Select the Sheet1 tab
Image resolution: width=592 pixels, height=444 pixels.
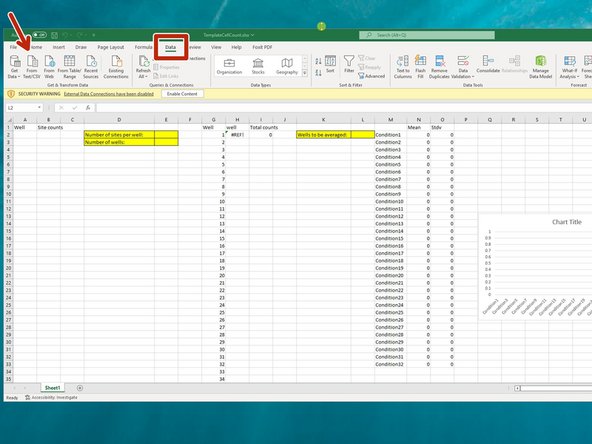52,388
